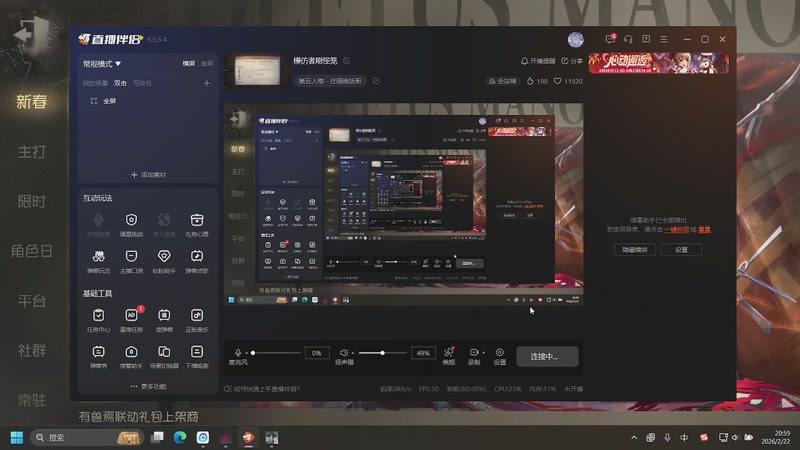Viewport: 800px width, 450px height.
Task: Open messages icon with red badge
Action: pos(610,39)
